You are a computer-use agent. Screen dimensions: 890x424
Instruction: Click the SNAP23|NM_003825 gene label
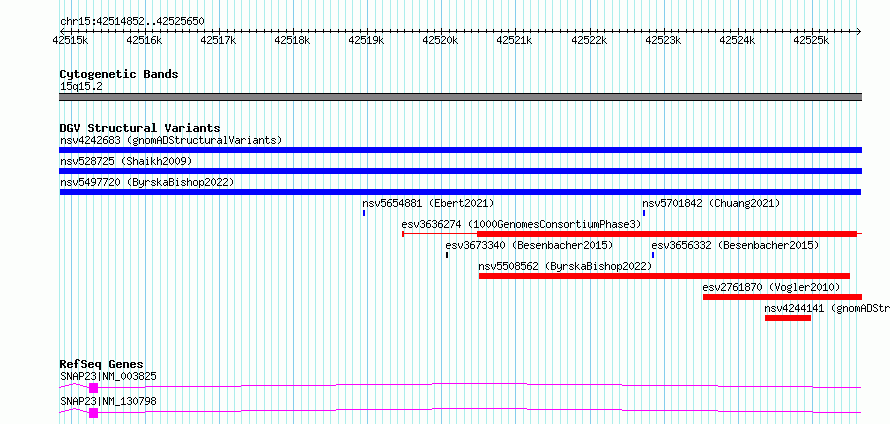(x=108, y=376)
